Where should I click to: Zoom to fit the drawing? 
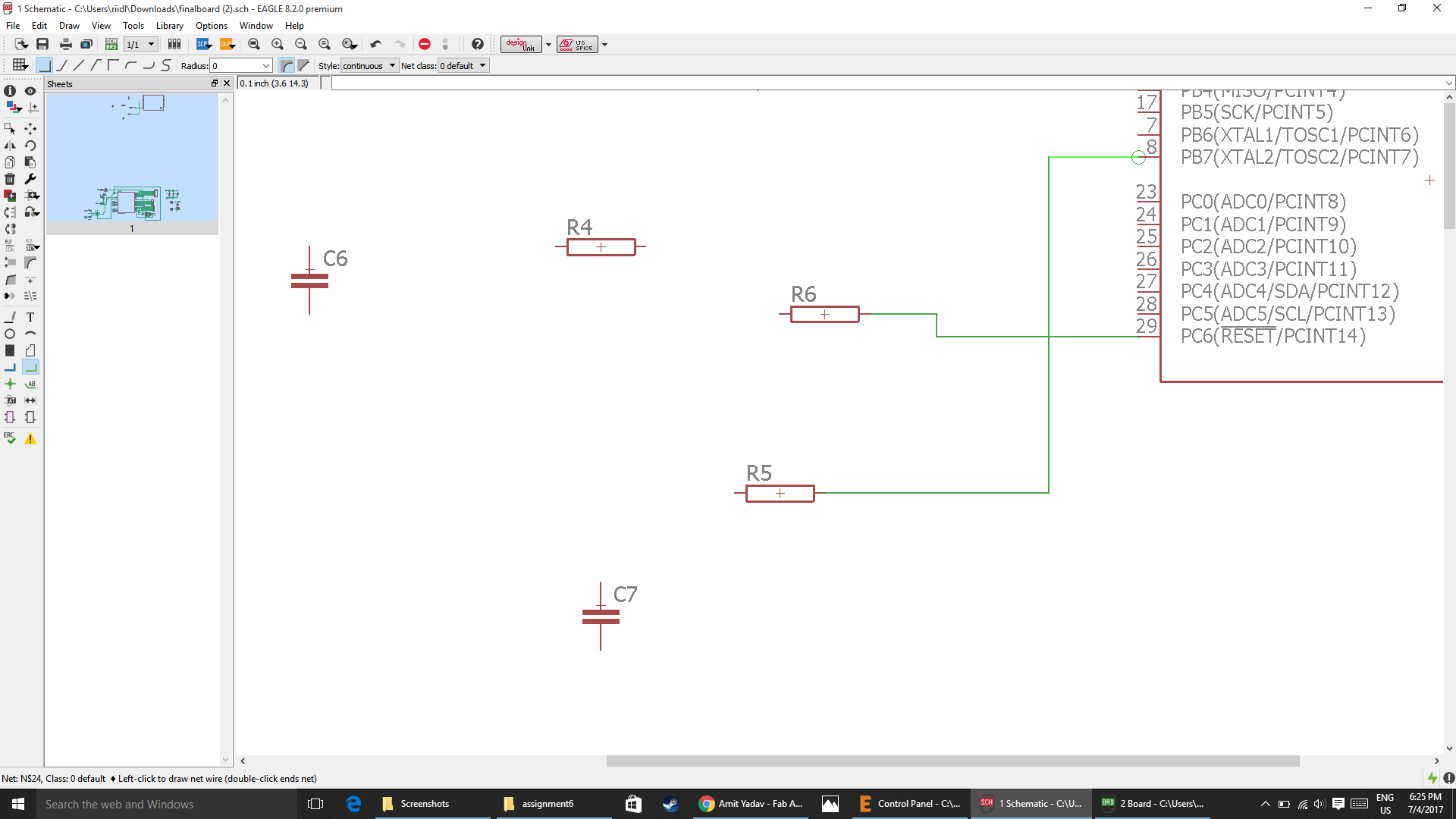[254, 44]
